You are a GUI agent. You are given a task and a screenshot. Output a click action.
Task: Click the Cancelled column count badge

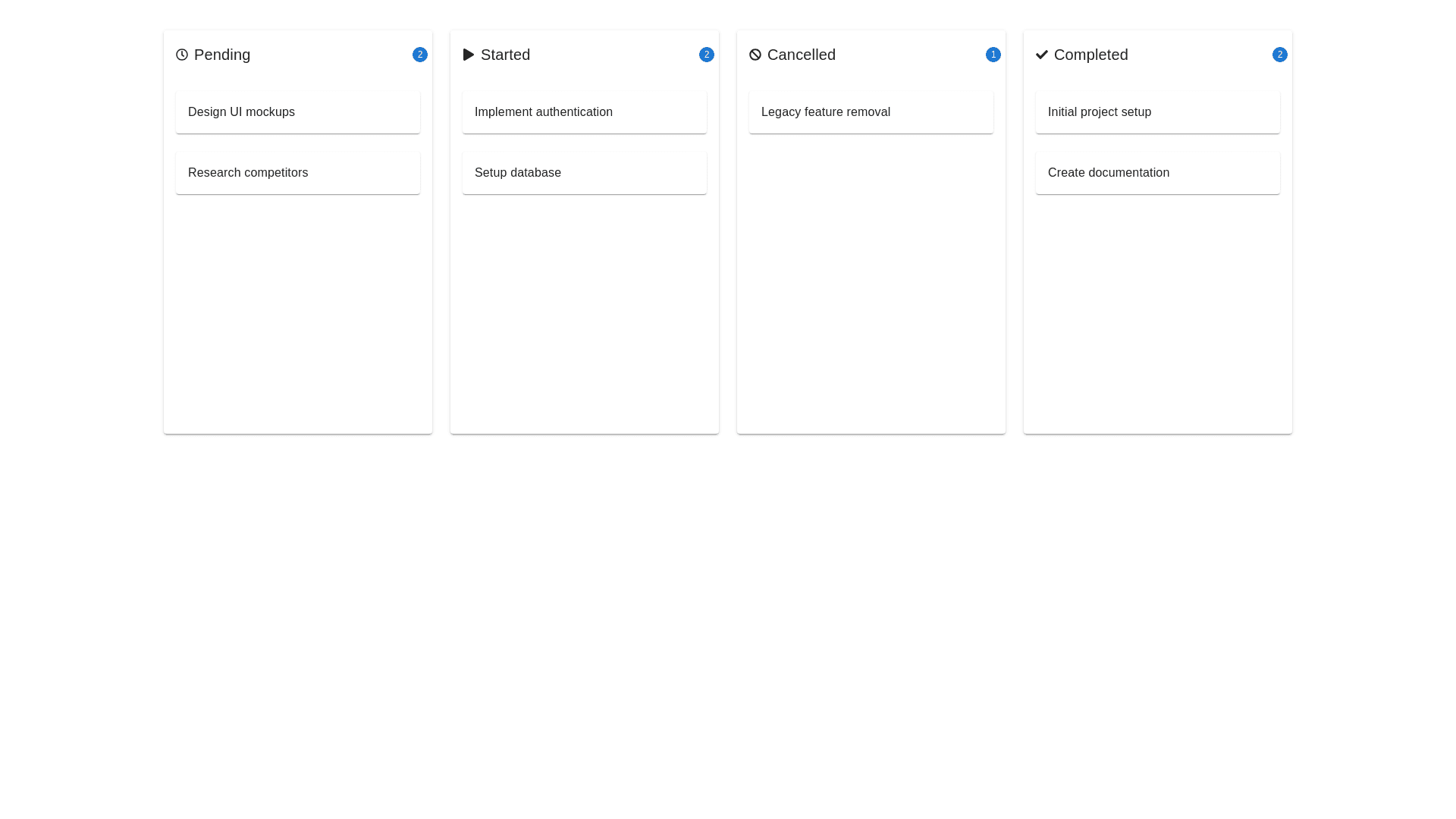993,55
